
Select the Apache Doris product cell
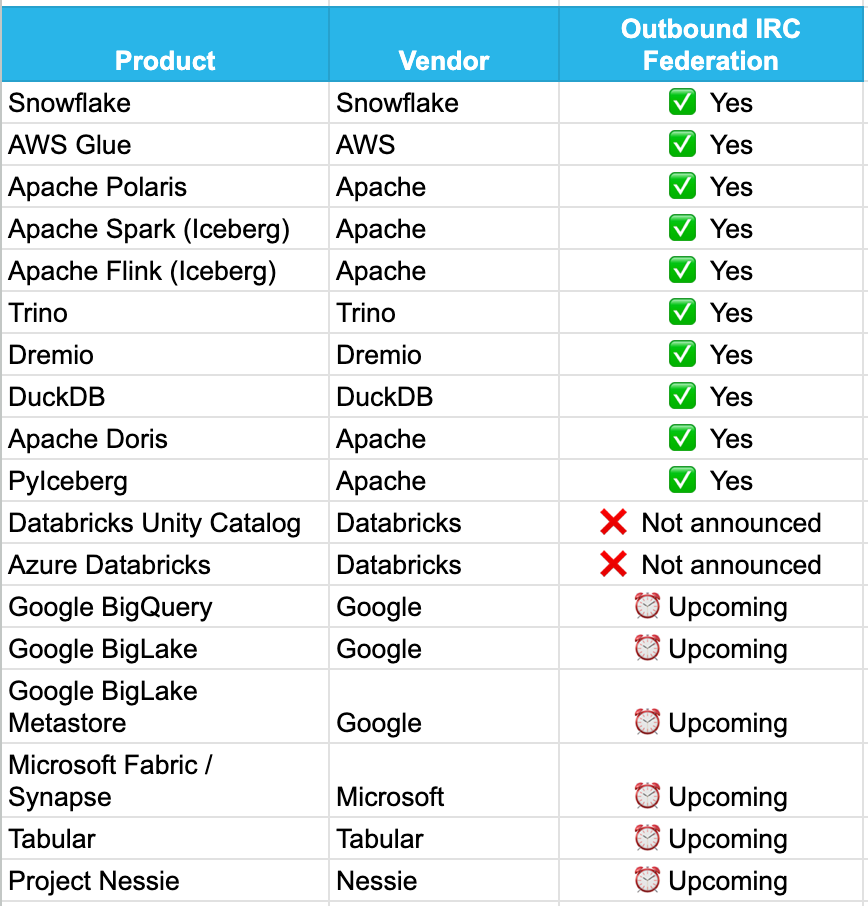[88, 439]
